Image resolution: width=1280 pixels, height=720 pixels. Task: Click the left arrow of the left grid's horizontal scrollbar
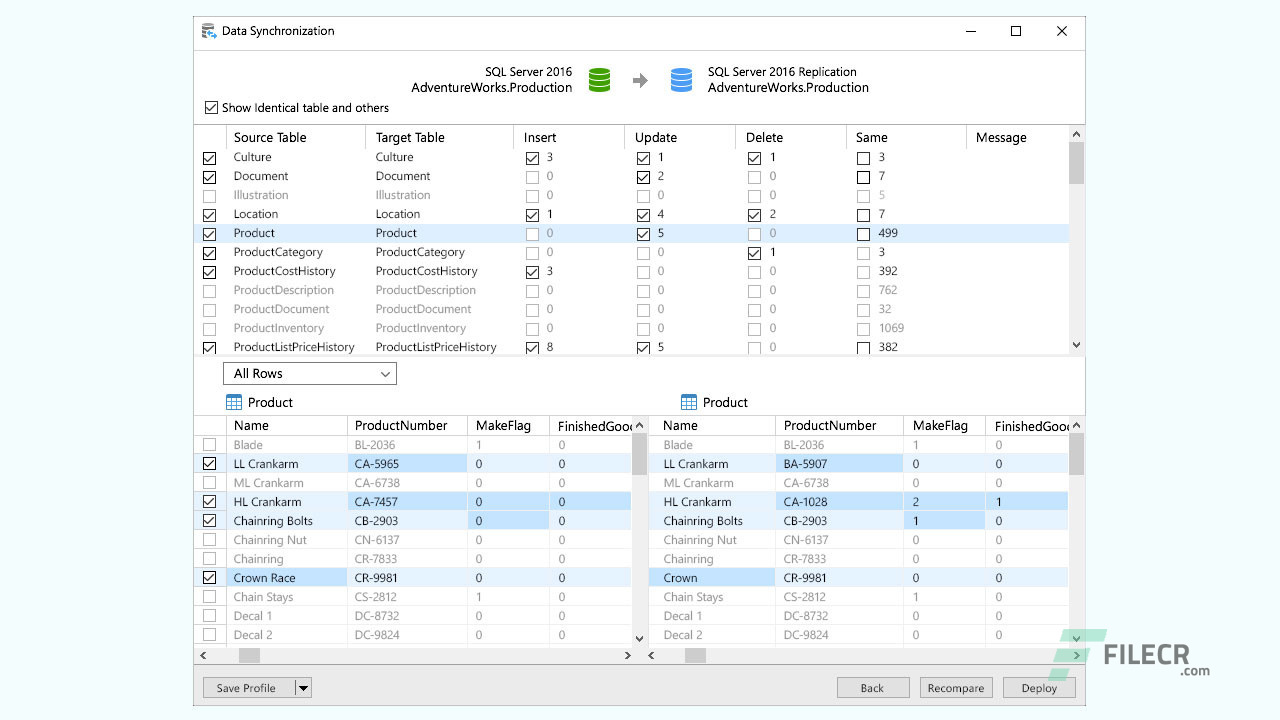(x=203, y=655)
